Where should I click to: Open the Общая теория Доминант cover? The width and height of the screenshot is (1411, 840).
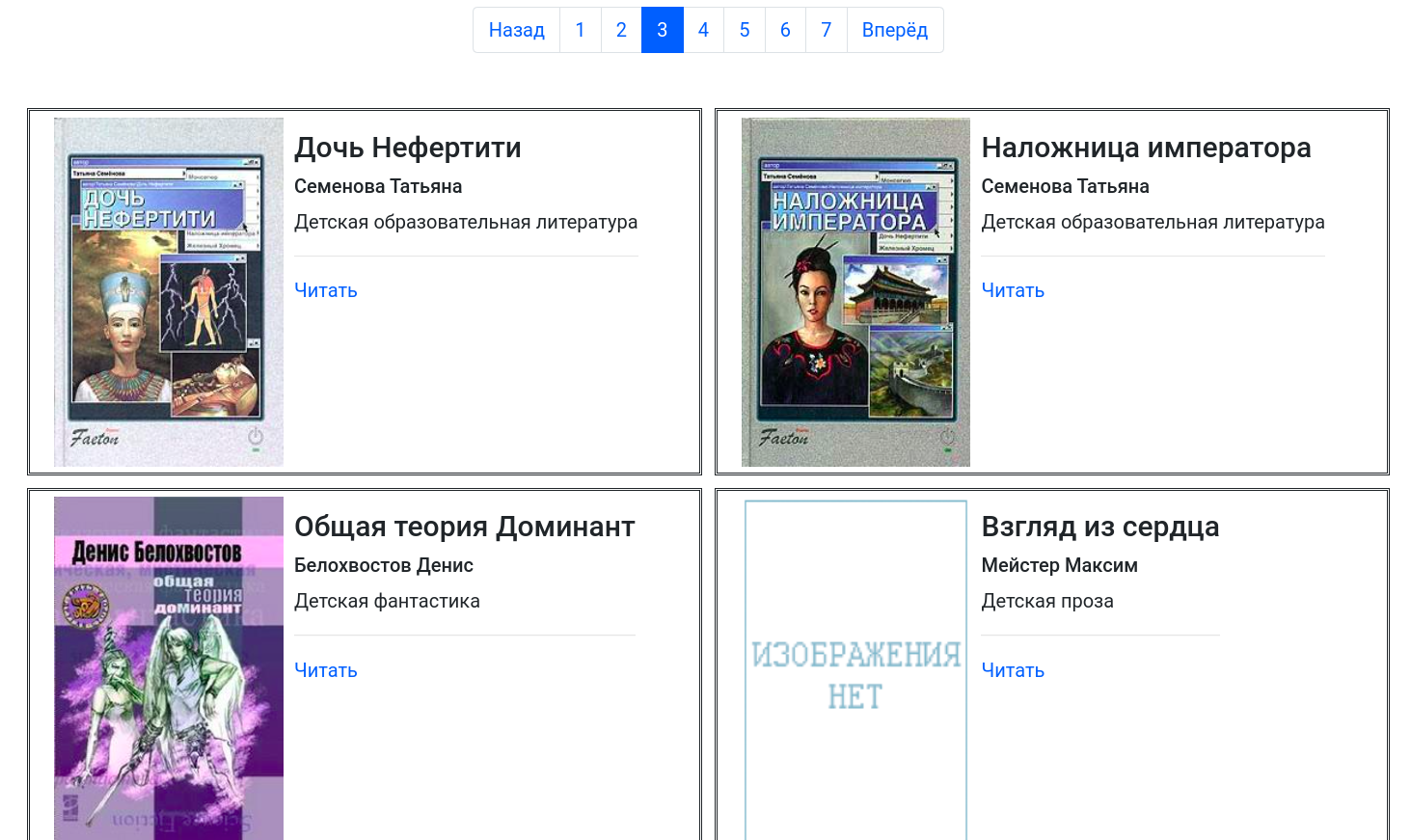(x=169, y=665)
